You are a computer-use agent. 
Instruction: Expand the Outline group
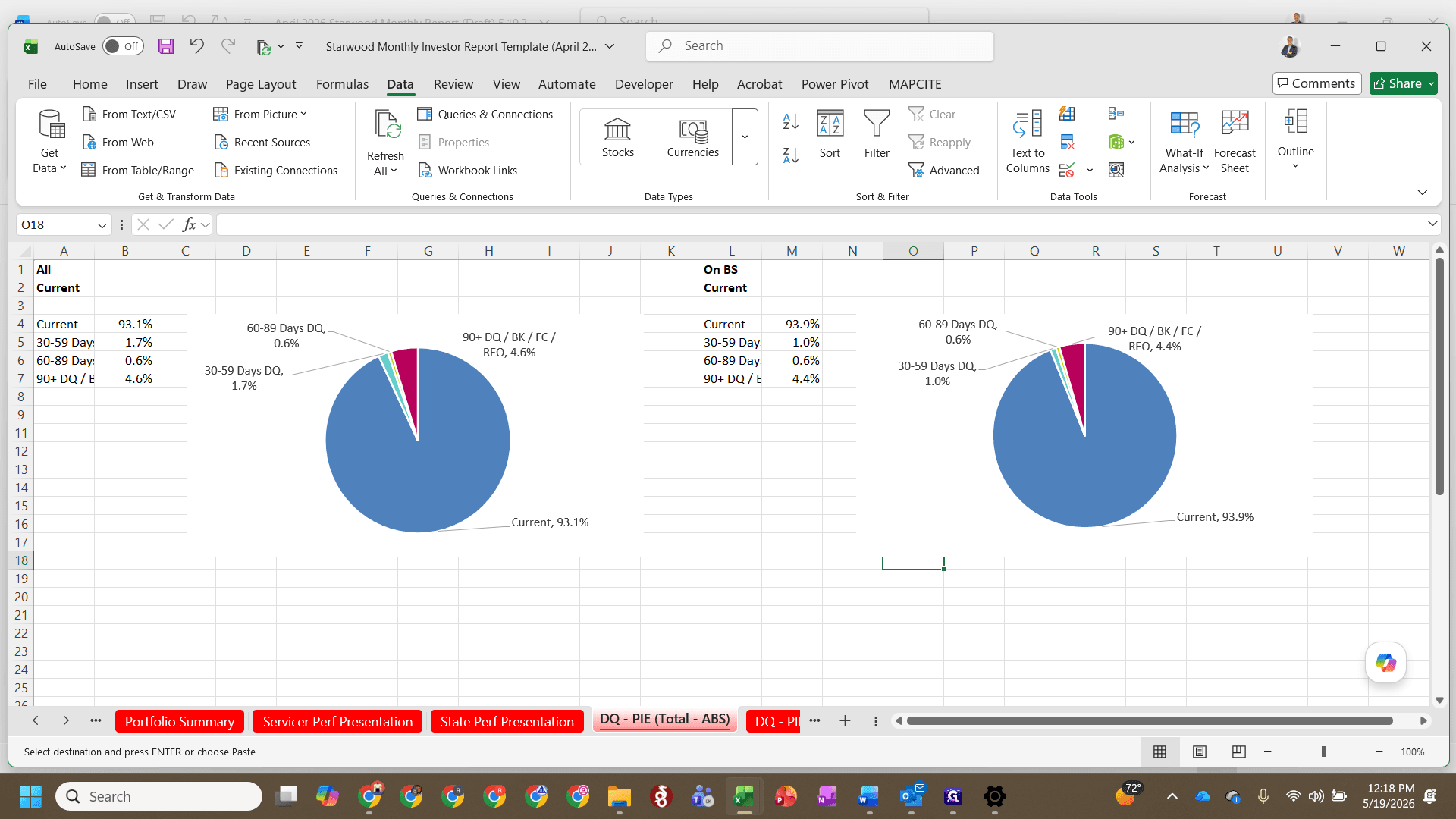1295,140
